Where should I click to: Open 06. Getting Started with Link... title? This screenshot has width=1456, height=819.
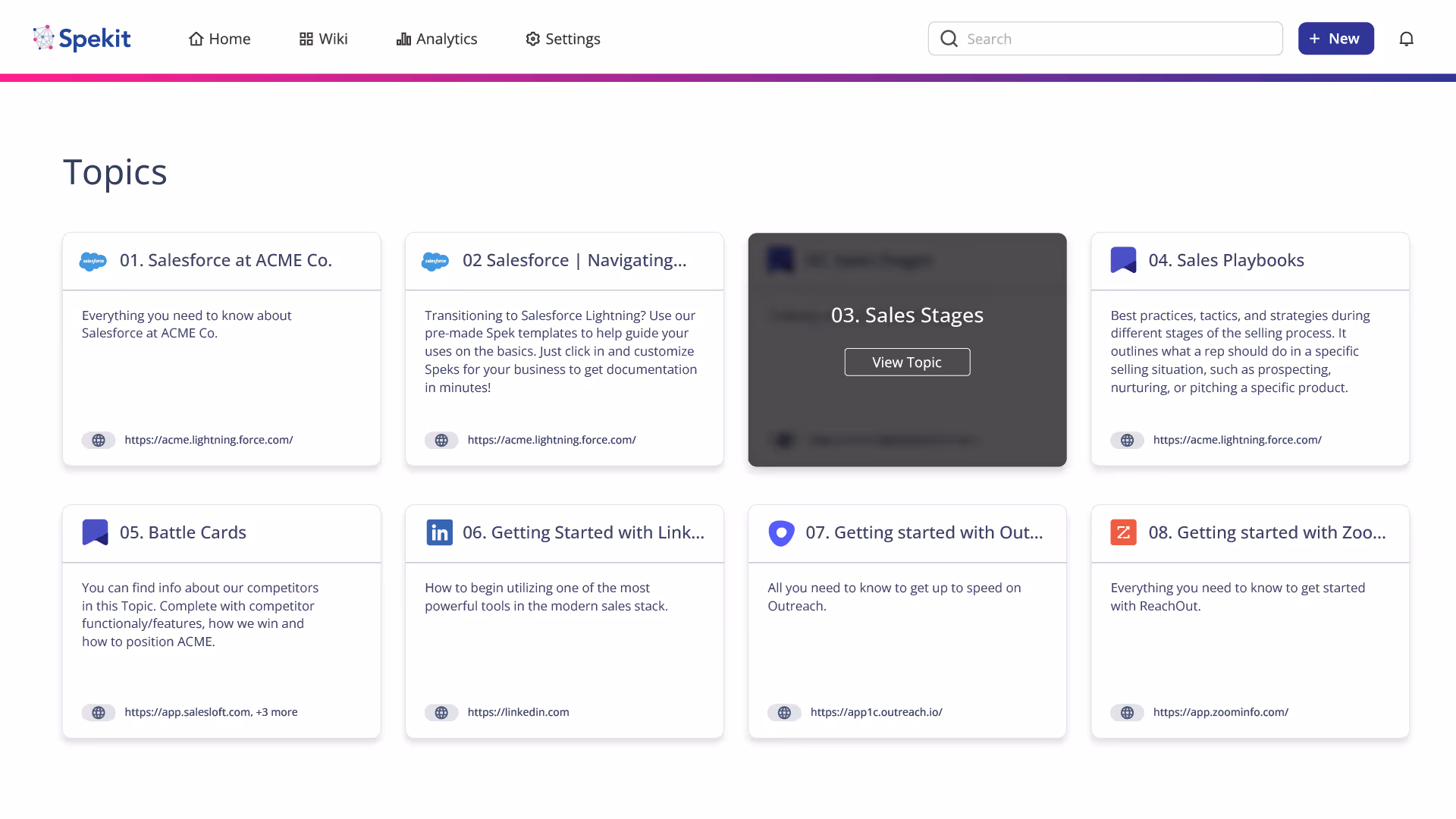(583, 532)
